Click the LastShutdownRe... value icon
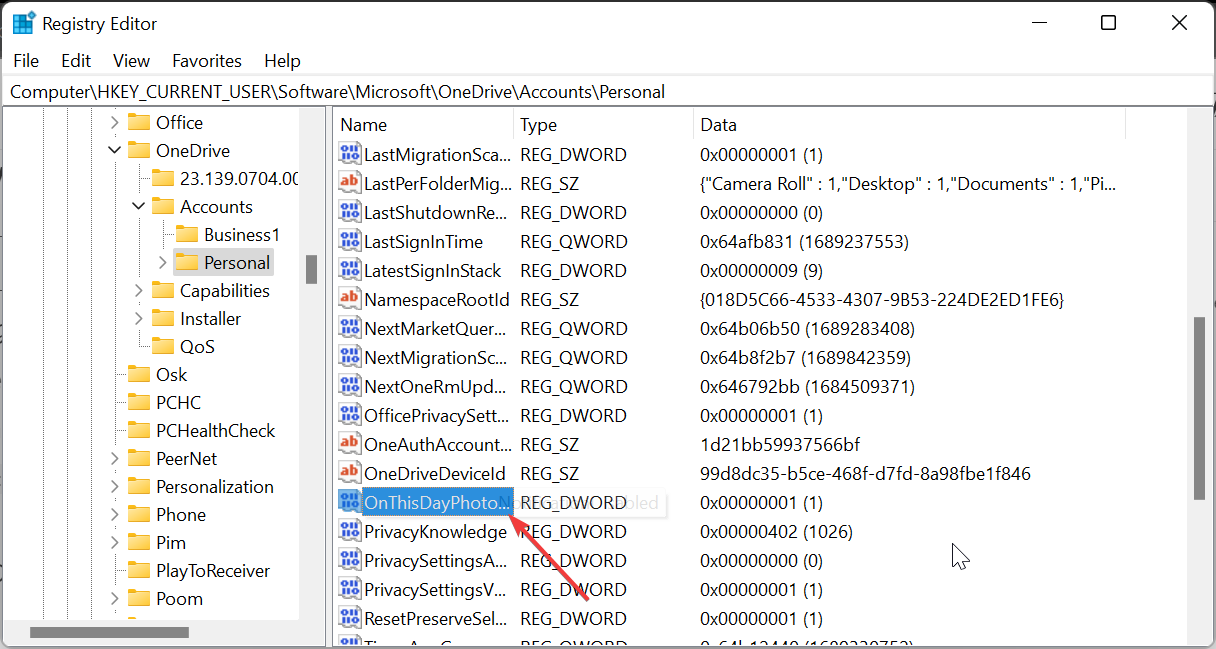 click(x=349, y=213)
